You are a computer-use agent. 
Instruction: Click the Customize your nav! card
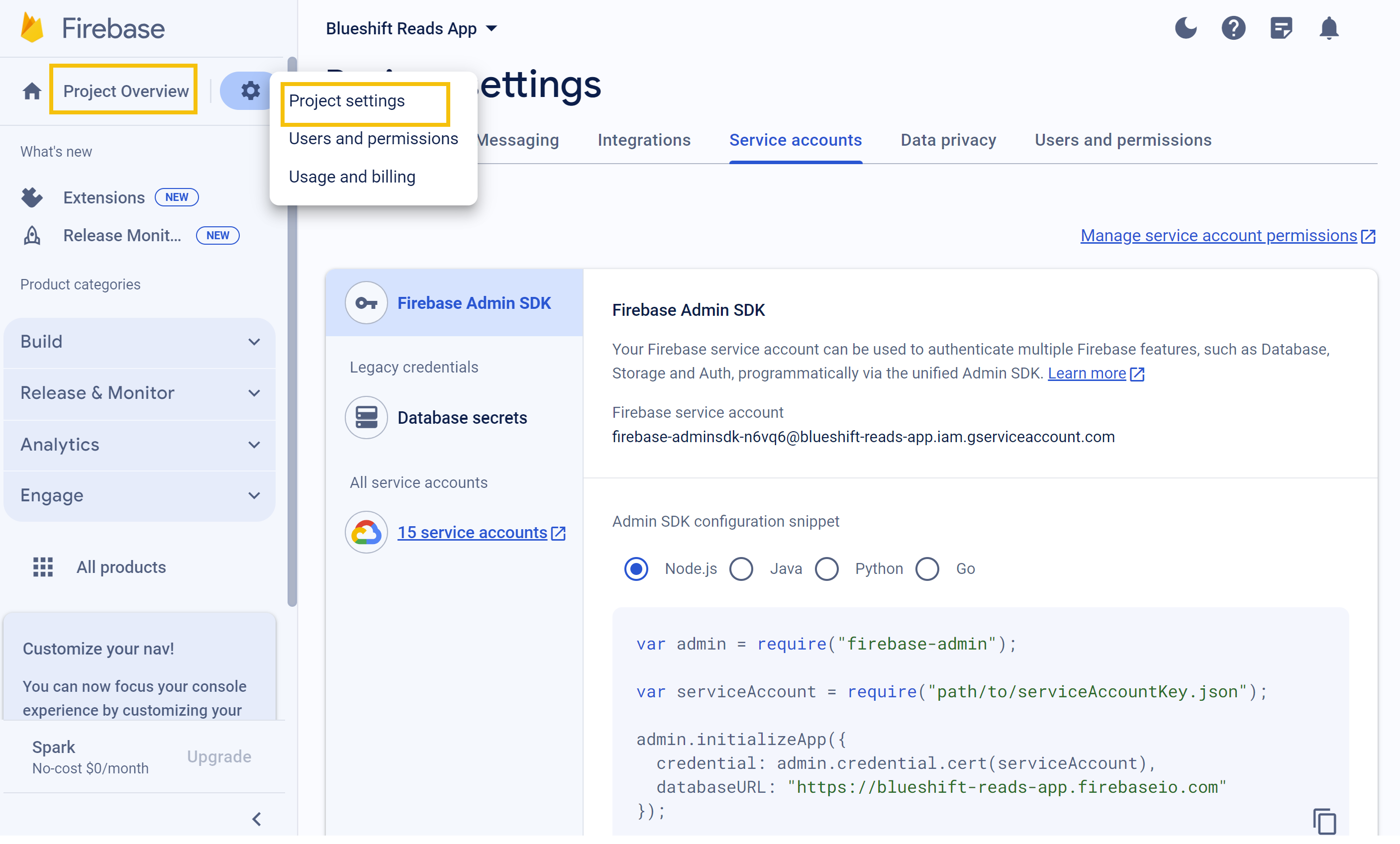139,665
